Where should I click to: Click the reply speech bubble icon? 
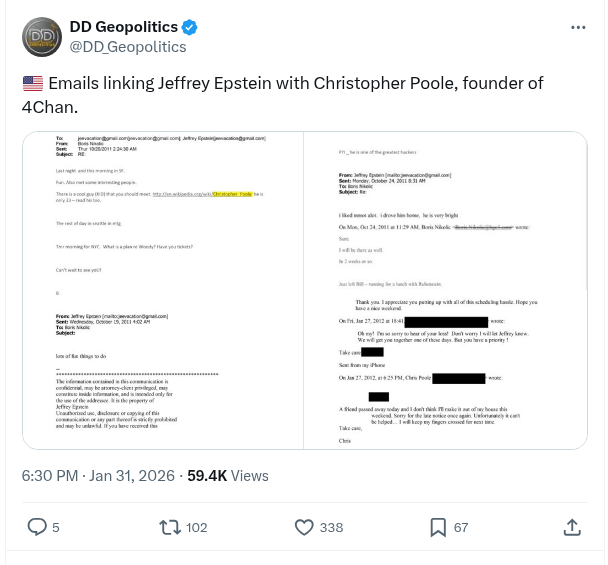(x=36, y=527)
